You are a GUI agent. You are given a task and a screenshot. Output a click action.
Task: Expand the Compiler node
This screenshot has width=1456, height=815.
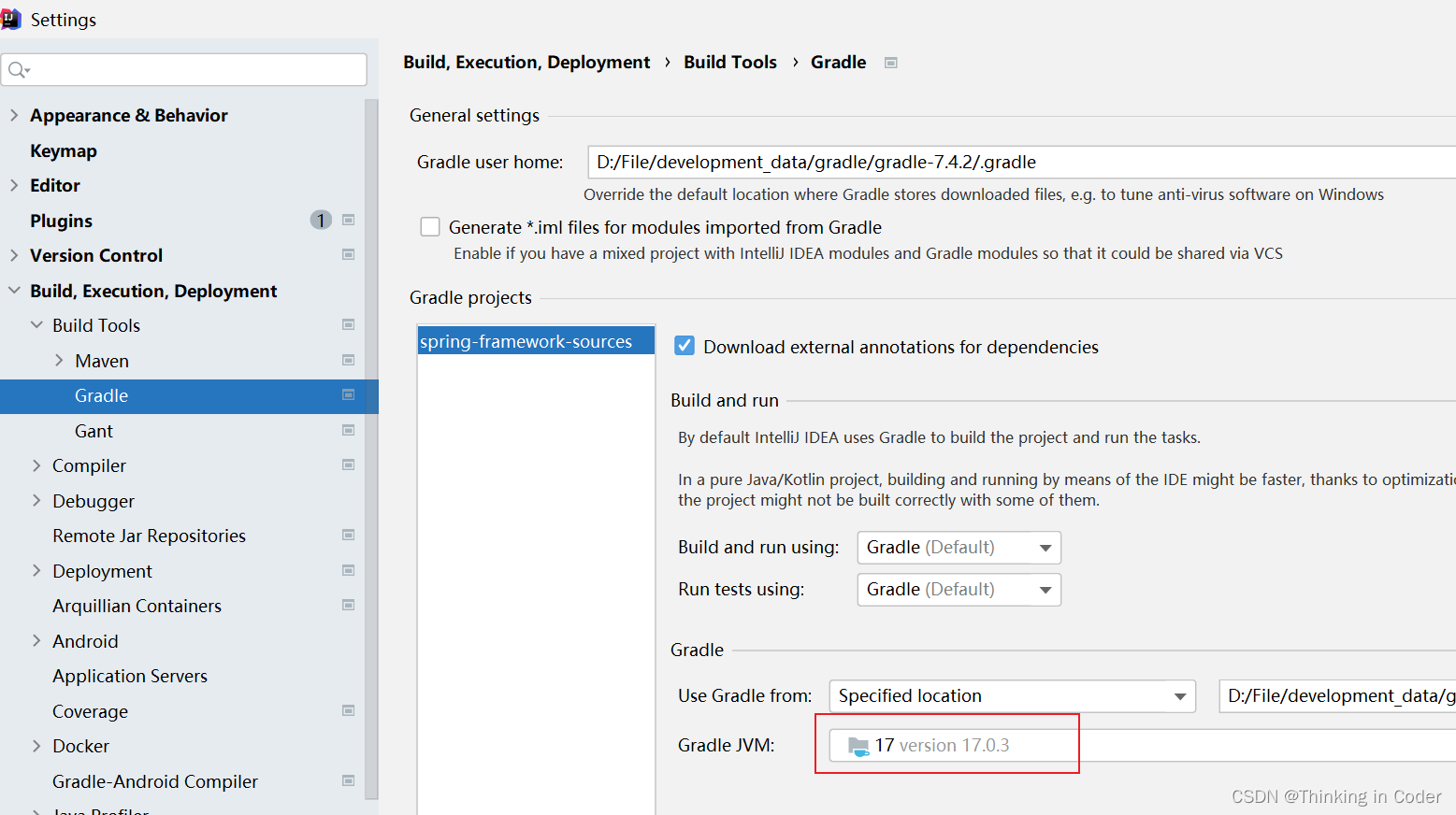[x=36, y=465]
